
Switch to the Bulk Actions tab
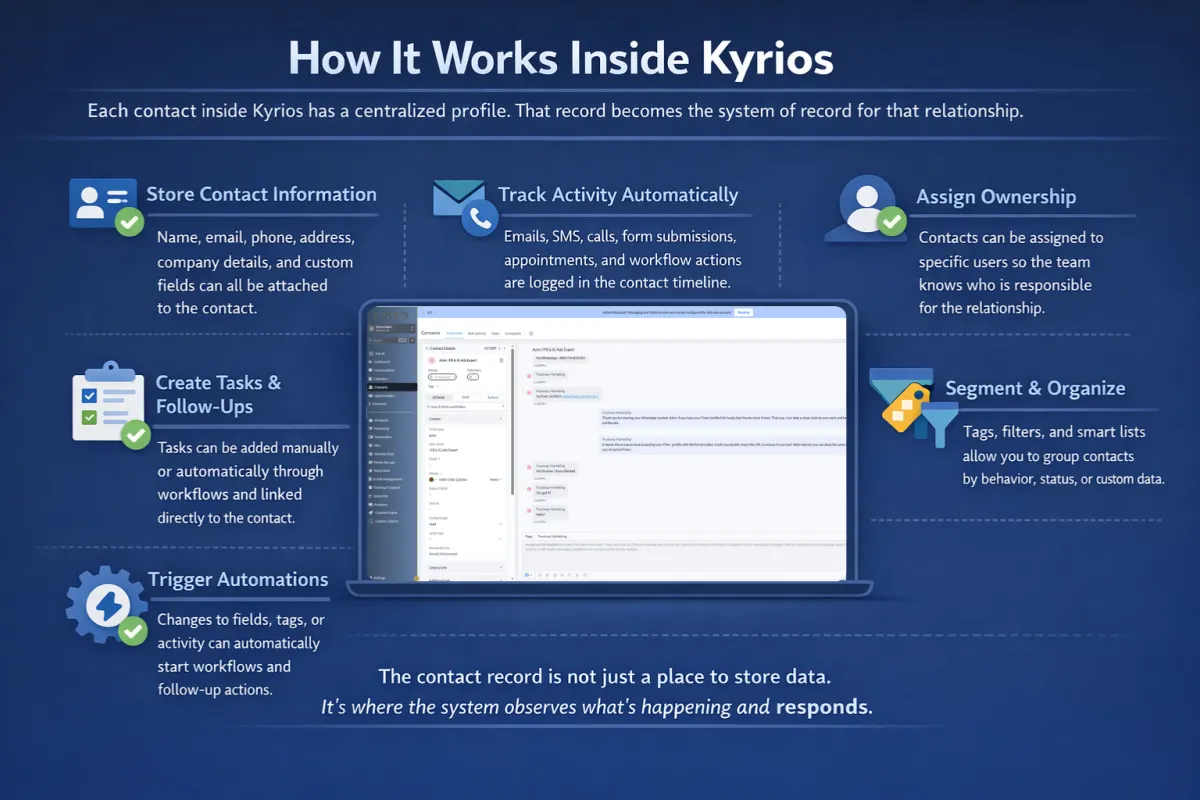click(x=477, y=333)
